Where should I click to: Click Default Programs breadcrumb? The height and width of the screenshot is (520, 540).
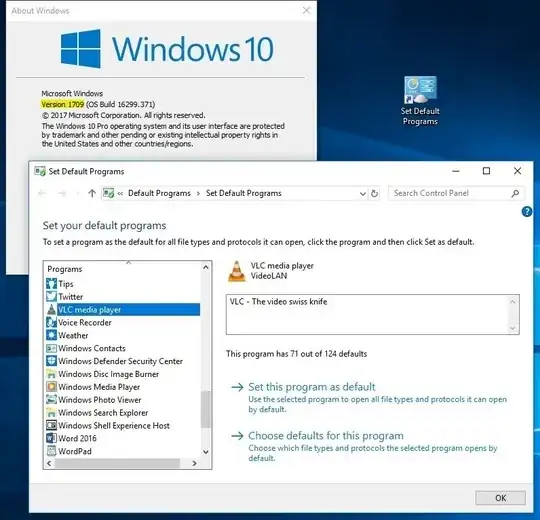coord(159,193)
